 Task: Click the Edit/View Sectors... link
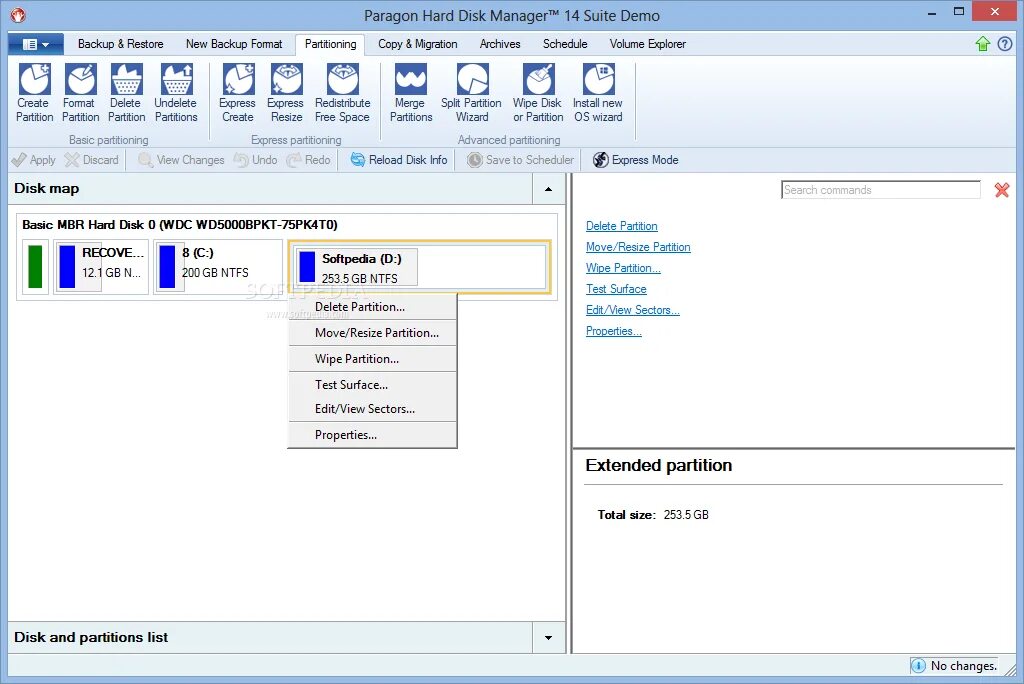pyautogui.click(x=633, y=310)
